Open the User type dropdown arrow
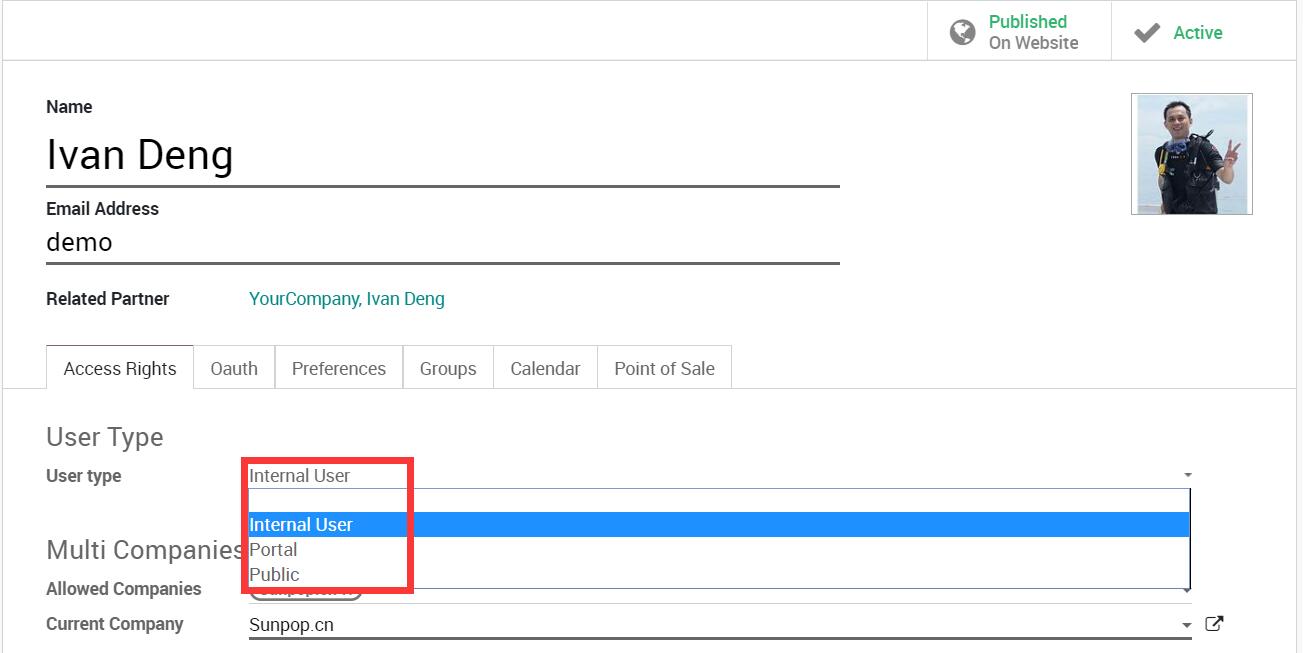The width and height of the screenshot is (1303, 653). tap(1187, 476)
